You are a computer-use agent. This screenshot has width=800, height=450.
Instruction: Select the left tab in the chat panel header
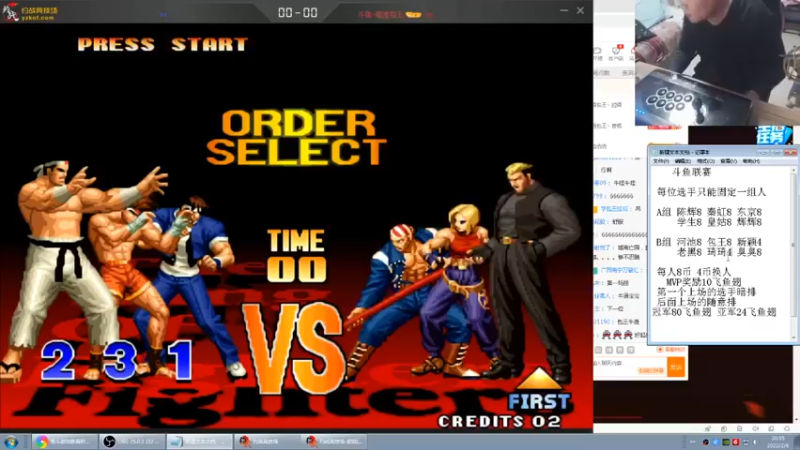[x=602, y=73]
